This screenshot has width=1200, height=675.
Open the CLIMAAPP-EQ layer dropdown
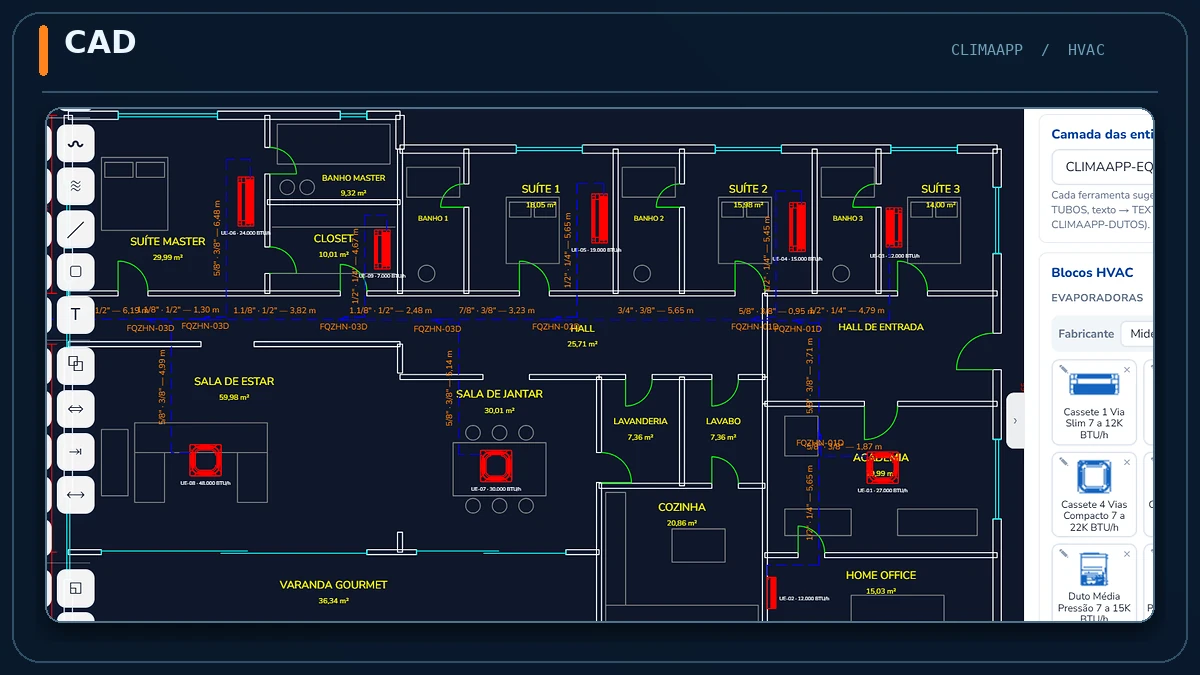1103,167
